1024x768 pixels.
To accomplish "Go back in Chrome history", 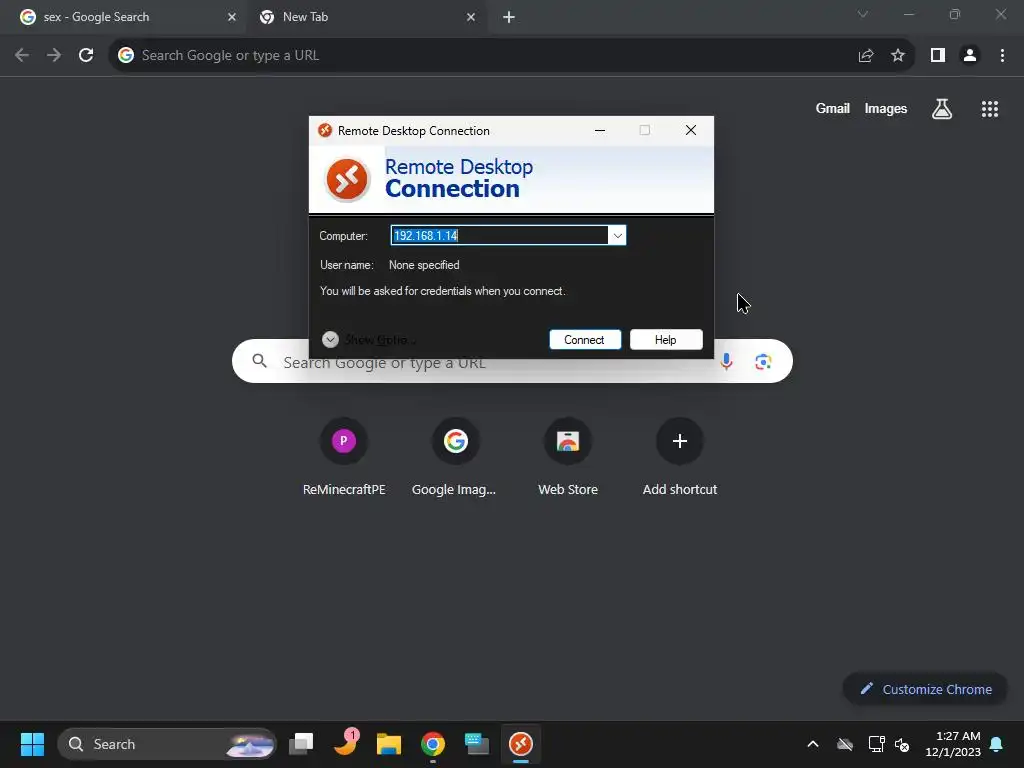I will tap(22, 56).
